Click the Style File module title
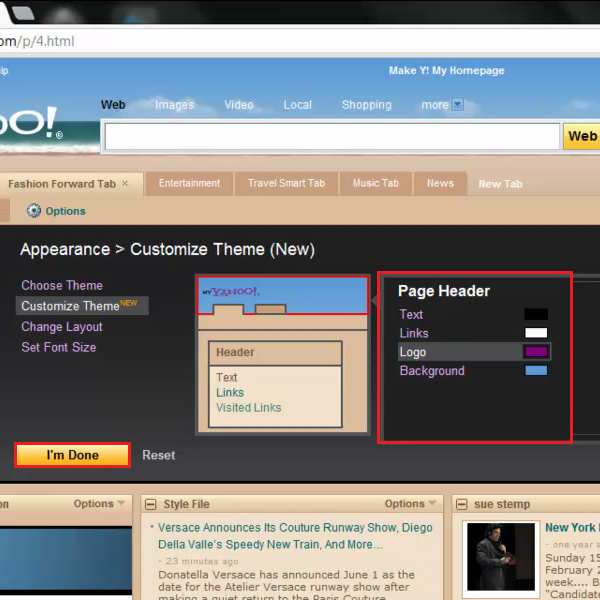 coord(186,504)
